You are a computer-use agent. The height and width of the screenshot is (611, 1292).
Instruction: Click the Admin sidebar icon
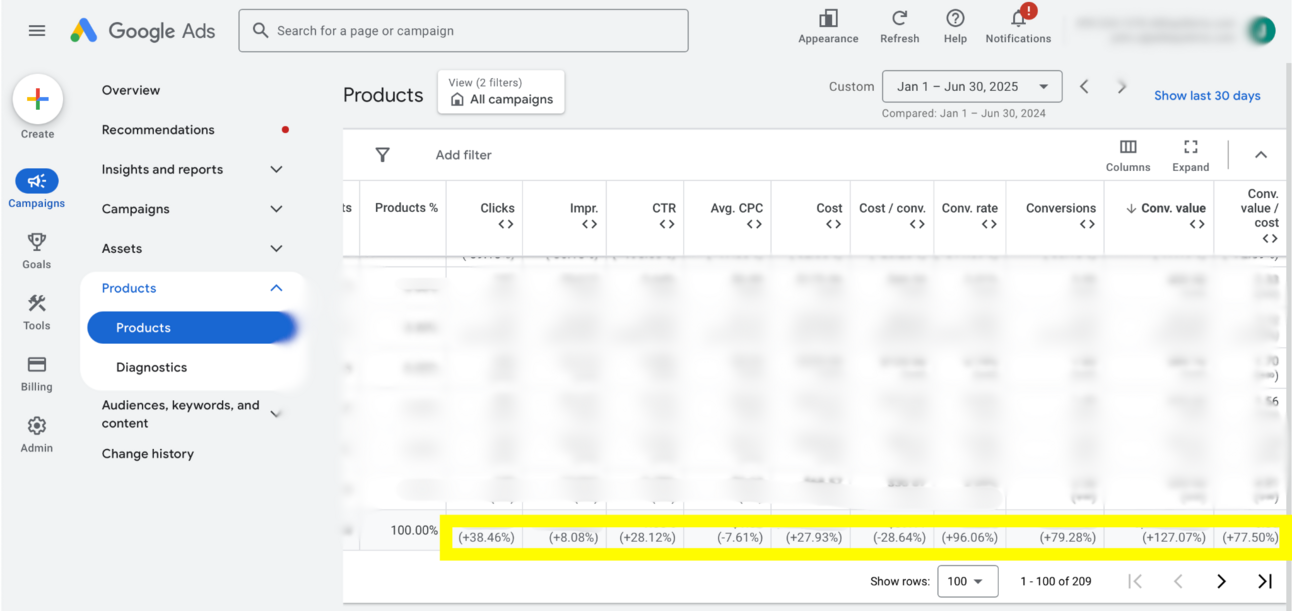(x=36, y=433)
